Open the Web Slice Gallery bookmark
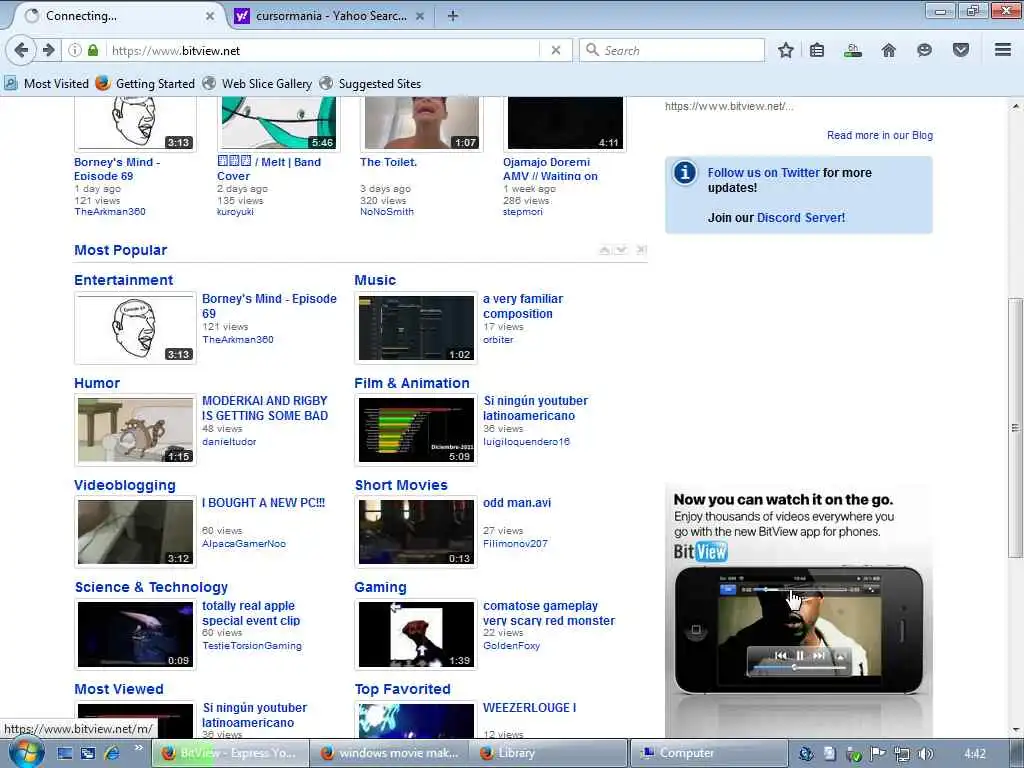1024x768 pixels. point(257,84)
